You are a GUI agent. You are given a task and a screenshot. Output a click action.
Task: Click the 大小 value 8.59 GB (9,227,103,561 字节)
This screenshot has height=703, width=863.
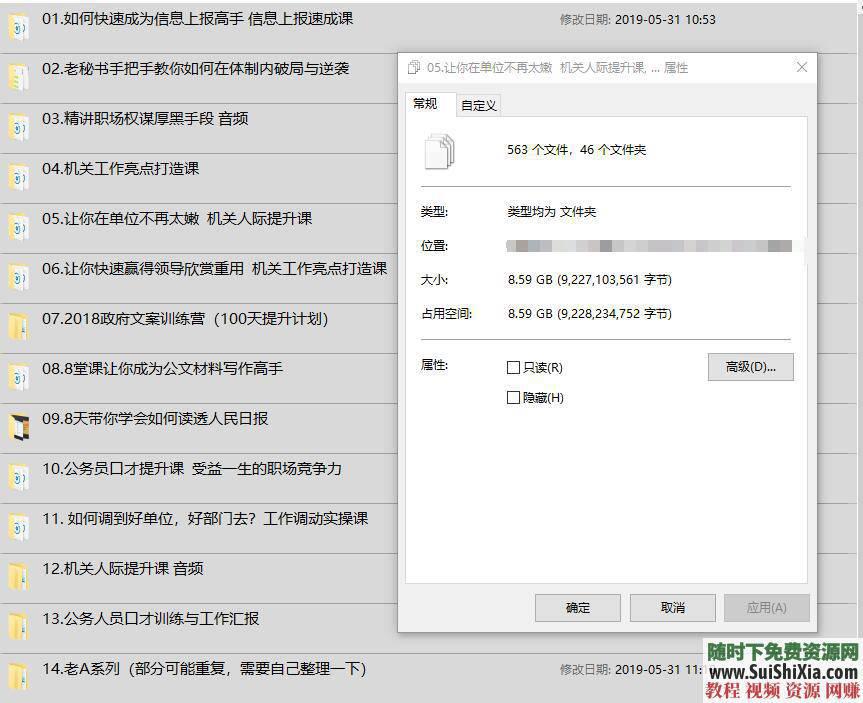pos(589,280)
